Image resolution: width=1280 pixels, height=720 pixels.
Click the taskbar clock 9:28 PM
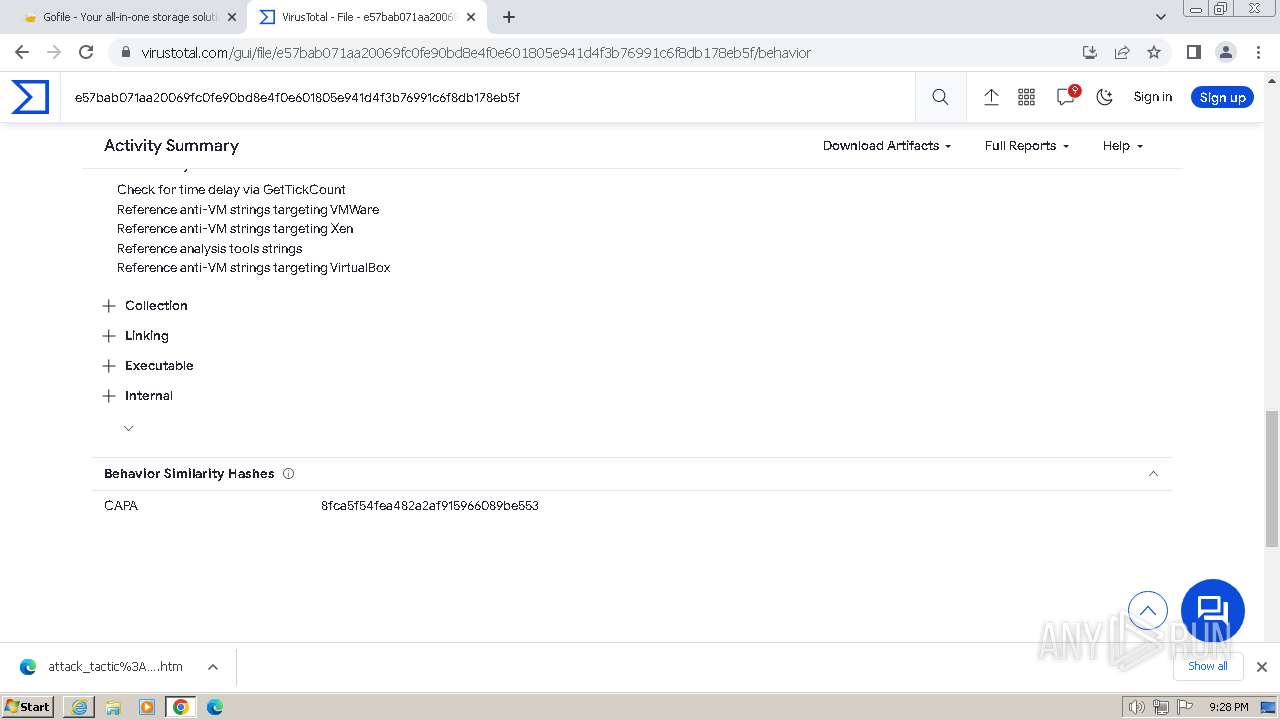[1228, 707]
